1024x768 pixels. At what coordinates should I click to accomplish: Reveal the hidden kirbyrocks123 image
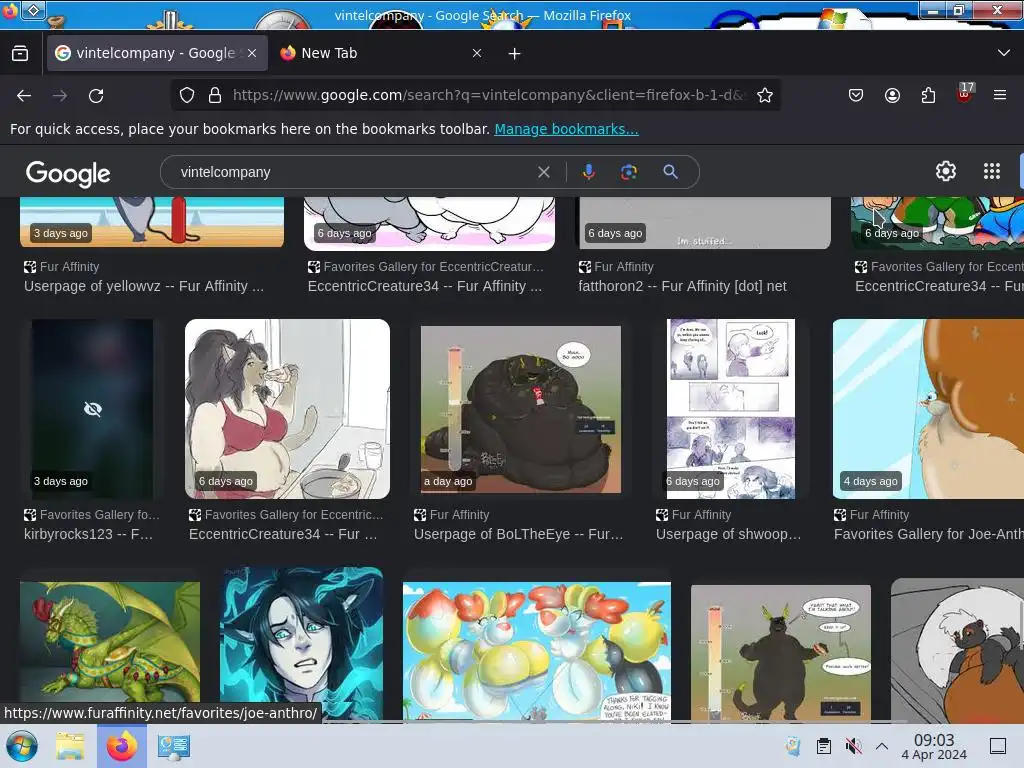pos(93,409)
